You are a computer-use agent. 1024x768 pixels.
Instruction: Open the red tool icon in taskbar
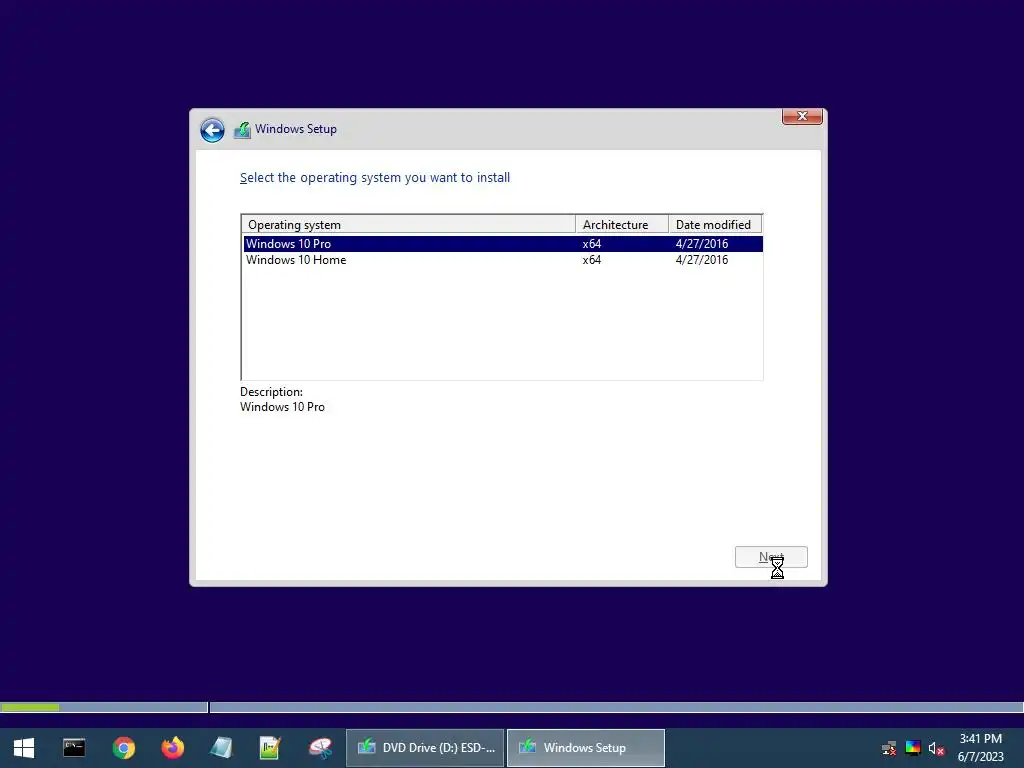pyautogui.click(x=320, y=748)
